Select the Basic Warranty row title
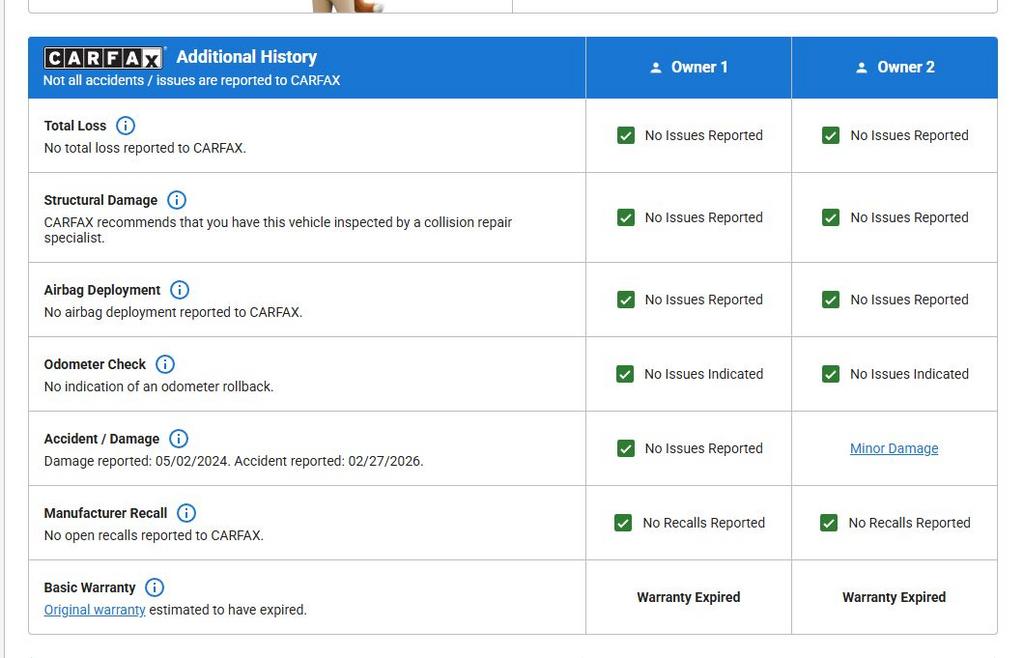 coord(89,588)
